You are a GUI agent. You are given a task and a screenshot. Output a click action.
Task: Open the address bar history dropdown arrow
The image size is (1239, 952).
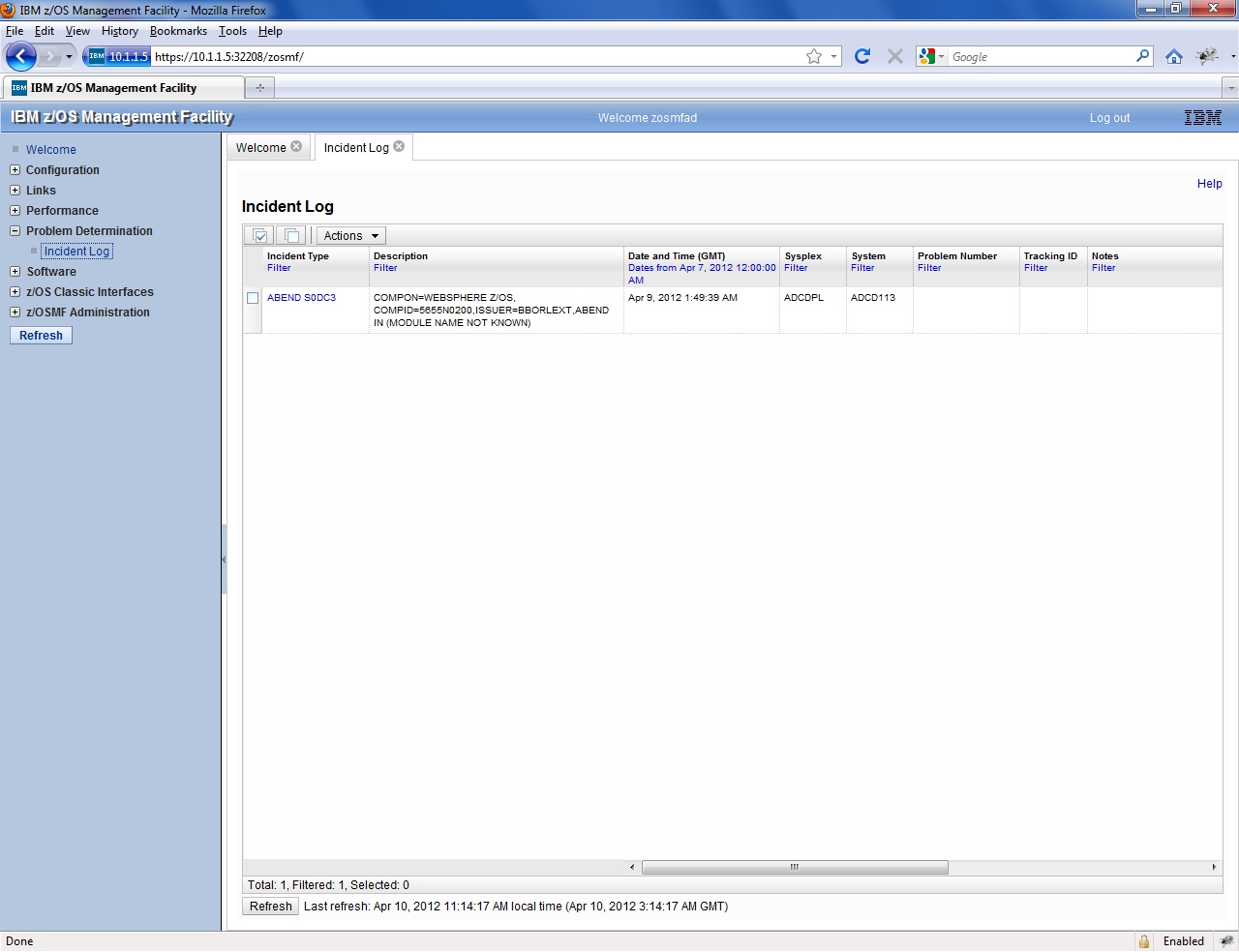[833, 57]
